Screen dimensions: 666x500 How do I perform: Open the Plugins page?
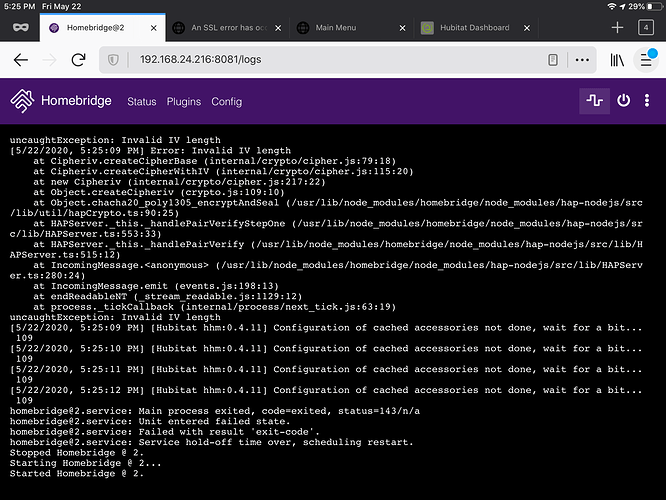(183, 102)
